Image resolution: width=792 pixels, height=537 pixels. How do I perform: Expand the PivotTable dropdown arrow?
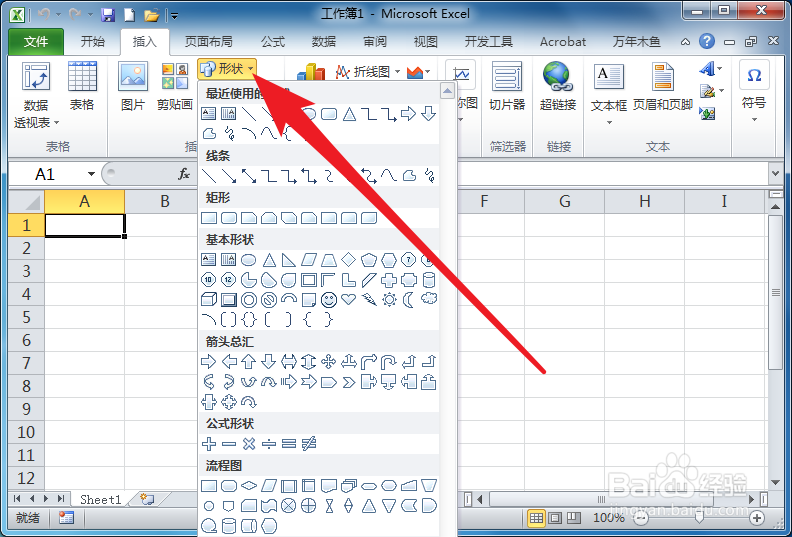57,123
